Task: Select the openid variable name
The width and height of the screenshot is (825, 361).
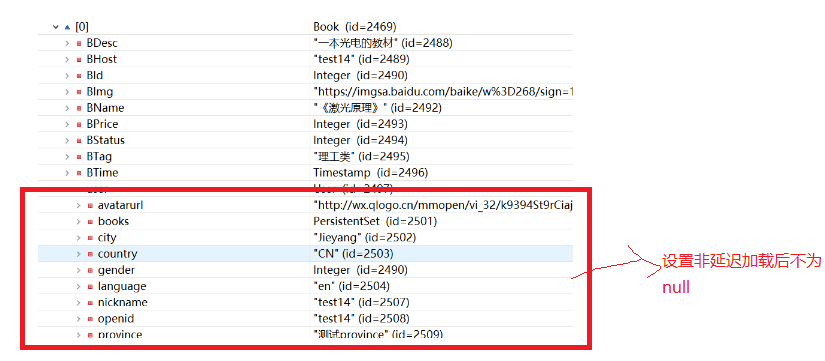Action: click(x=116, y=319)
